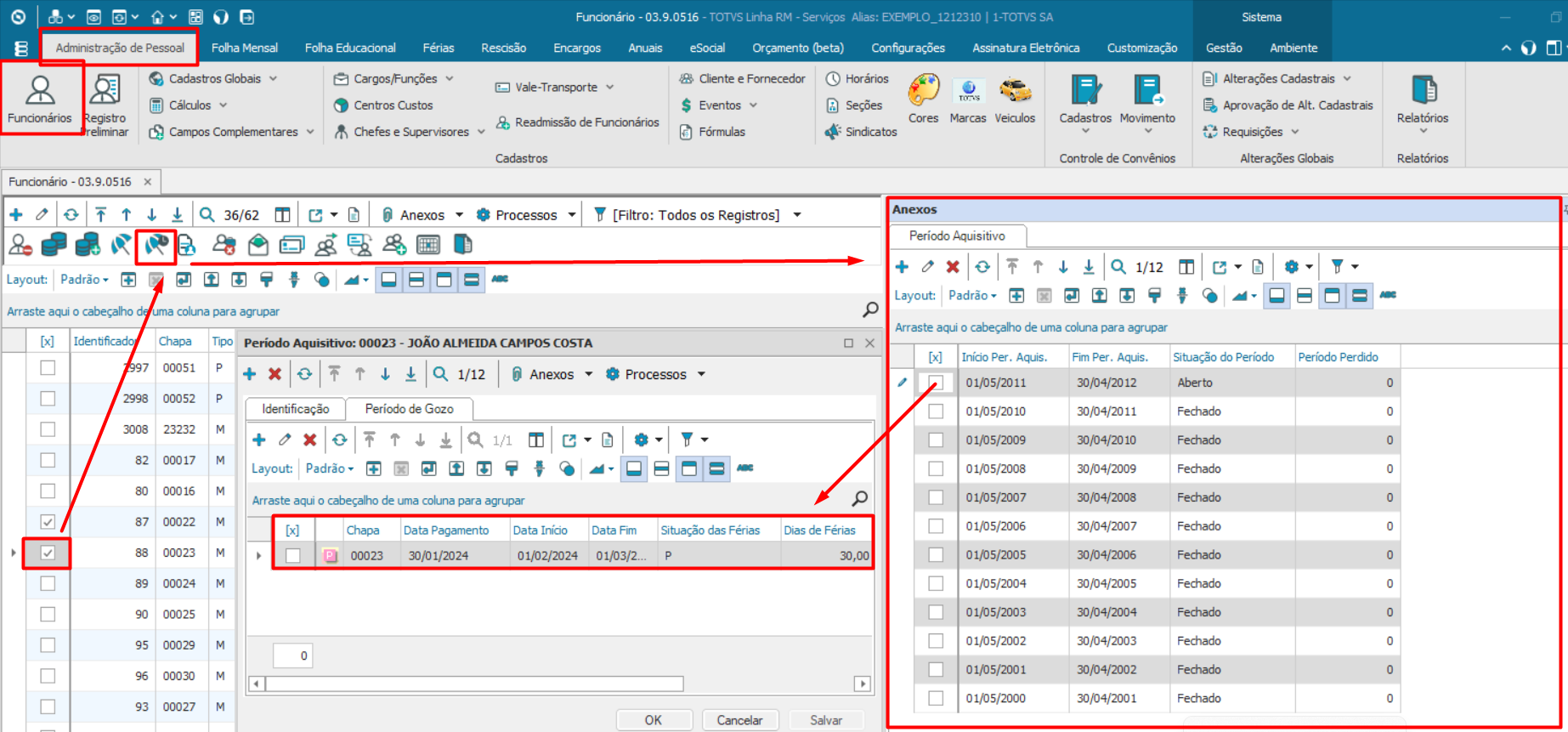Expand Cargos/Funções dropdown
The width and height of the screenshot is (1568, 732).
tap(450, 78)
